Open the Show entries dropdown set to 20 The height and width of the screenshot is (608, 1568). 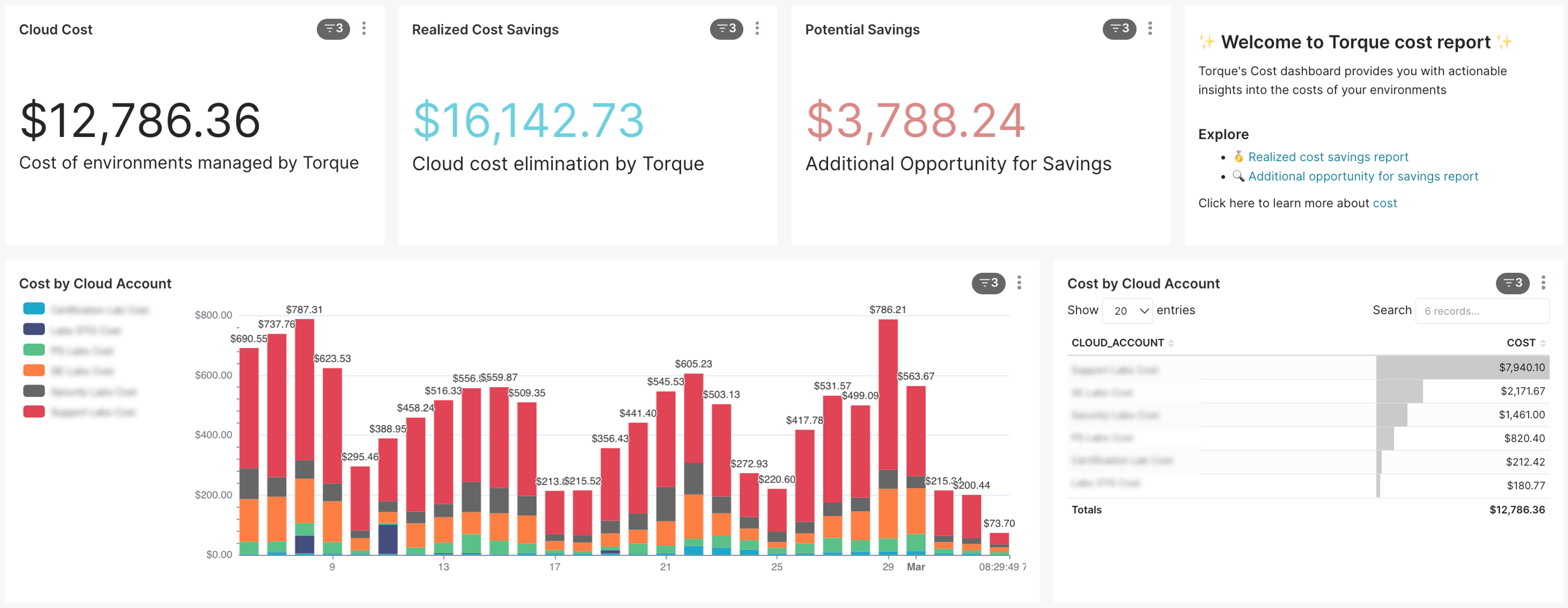coord(1127,311)
